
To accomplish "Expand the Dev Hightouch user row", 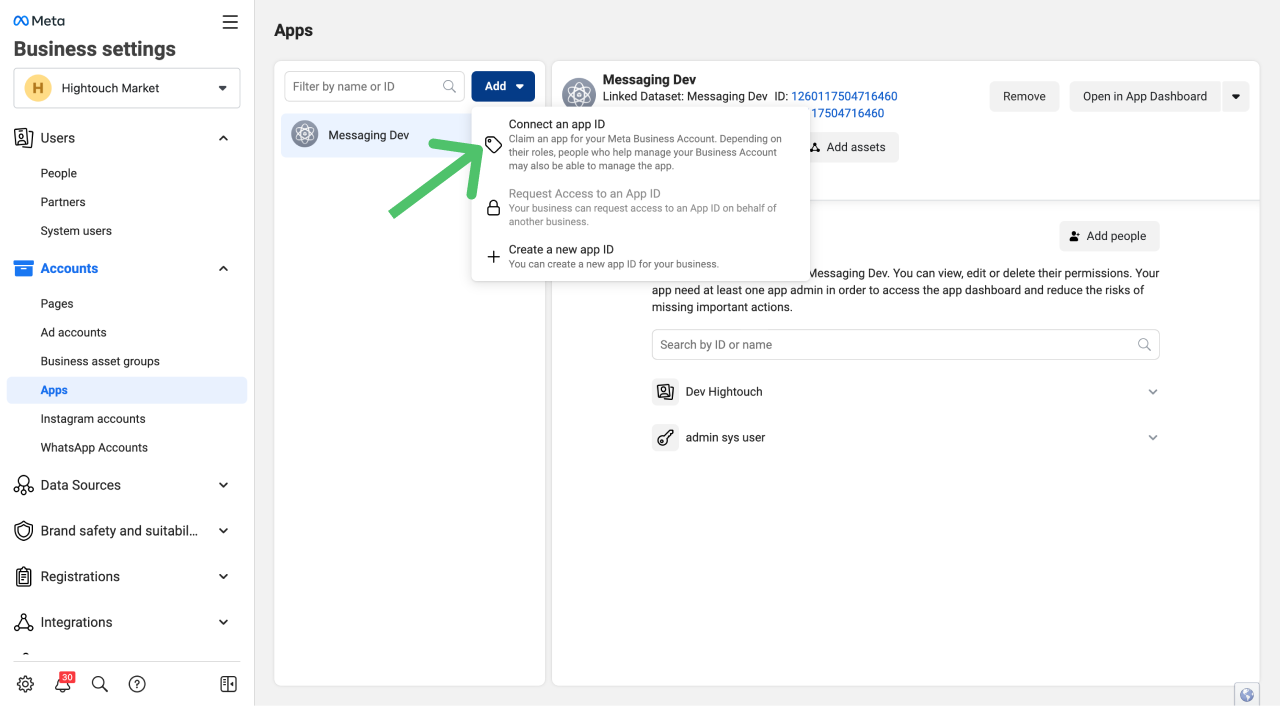I will [x=1152, y=392].
